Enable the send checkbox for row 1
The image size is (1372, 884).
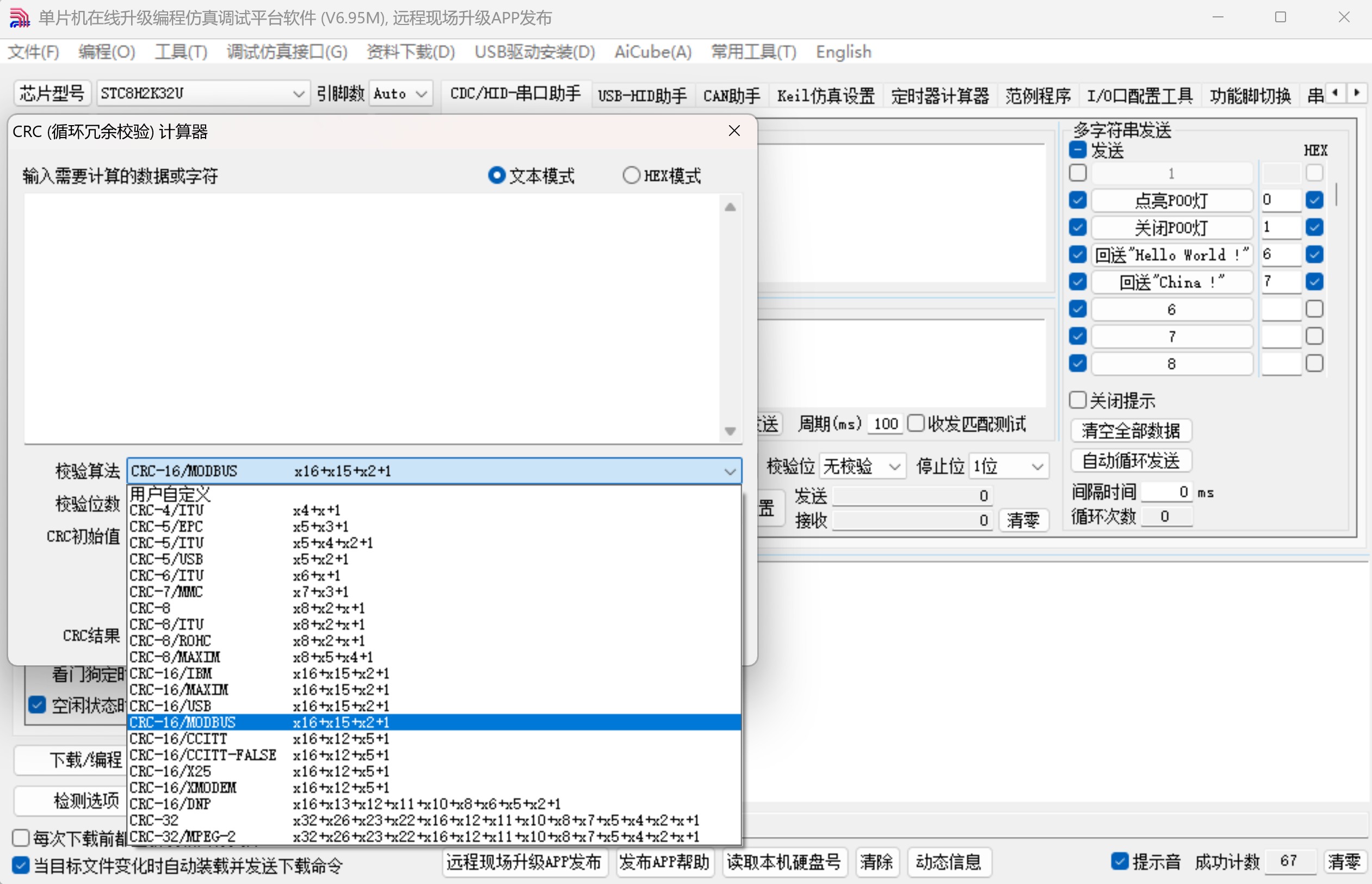[1078, 173]
